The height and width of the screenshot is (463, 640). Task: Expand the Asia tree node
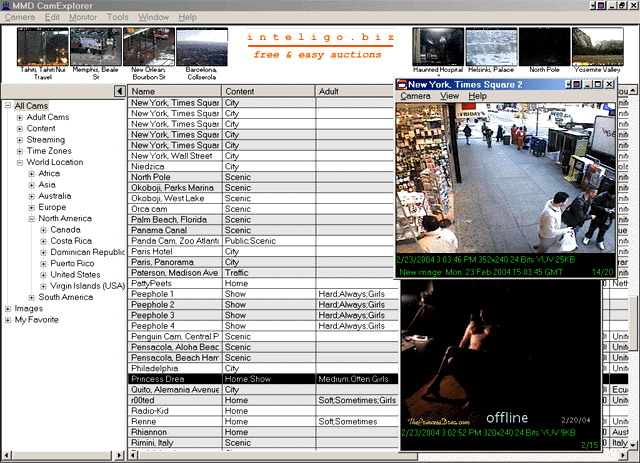[x=31, y=185]
